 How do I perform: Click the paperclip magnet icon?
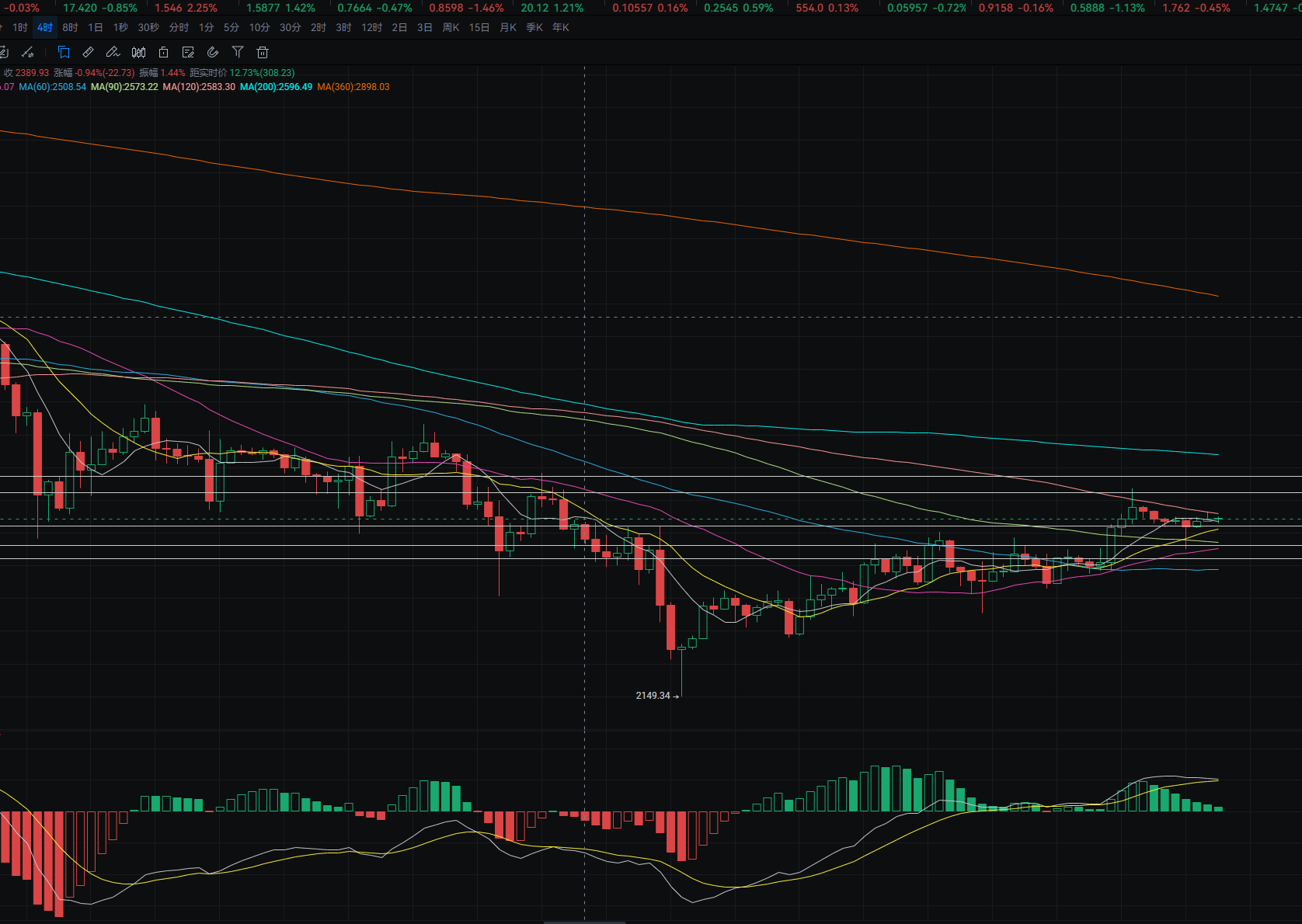[213, 52]
